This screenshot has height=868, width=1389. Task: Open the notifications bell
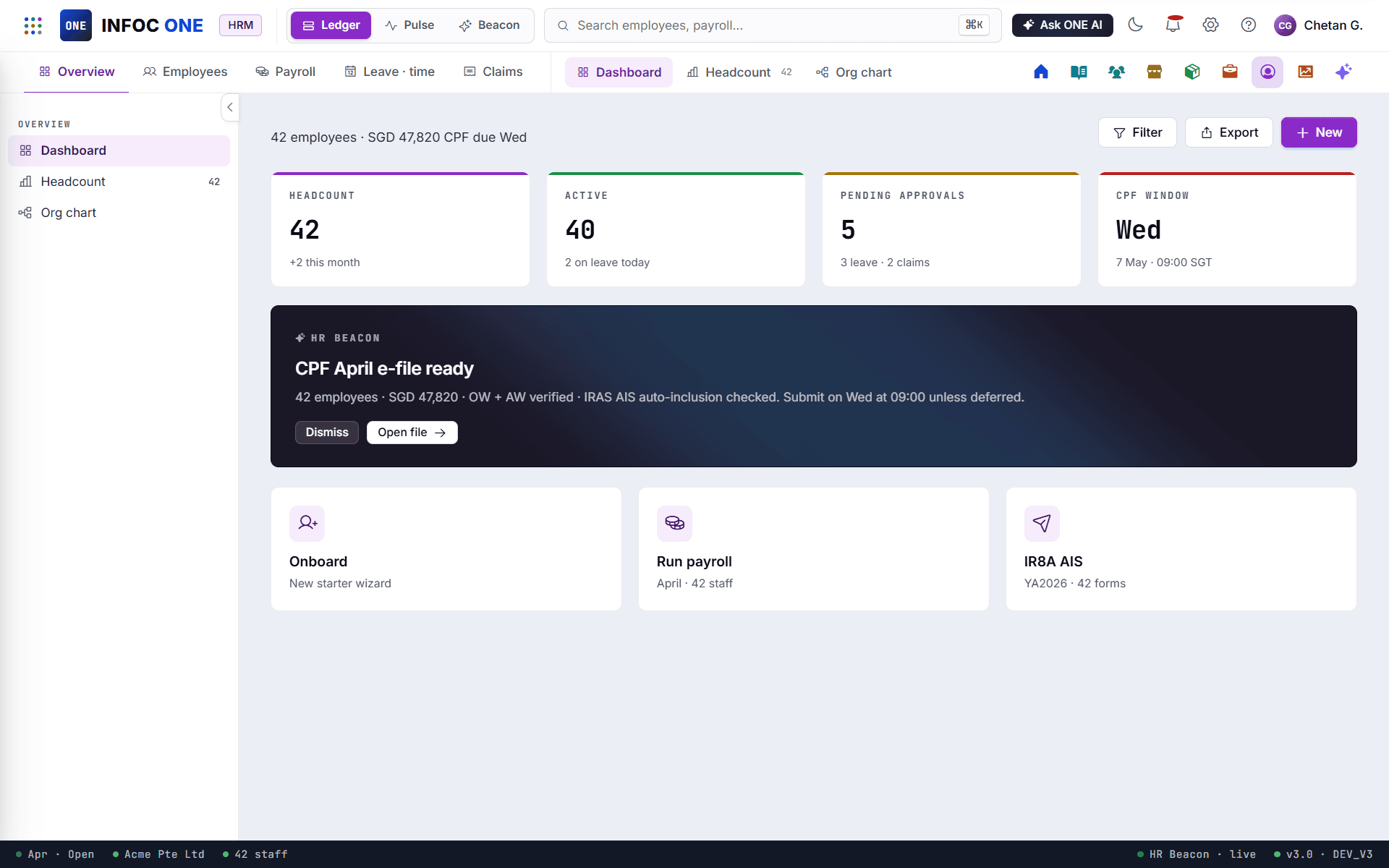(x=1173, y=25)
